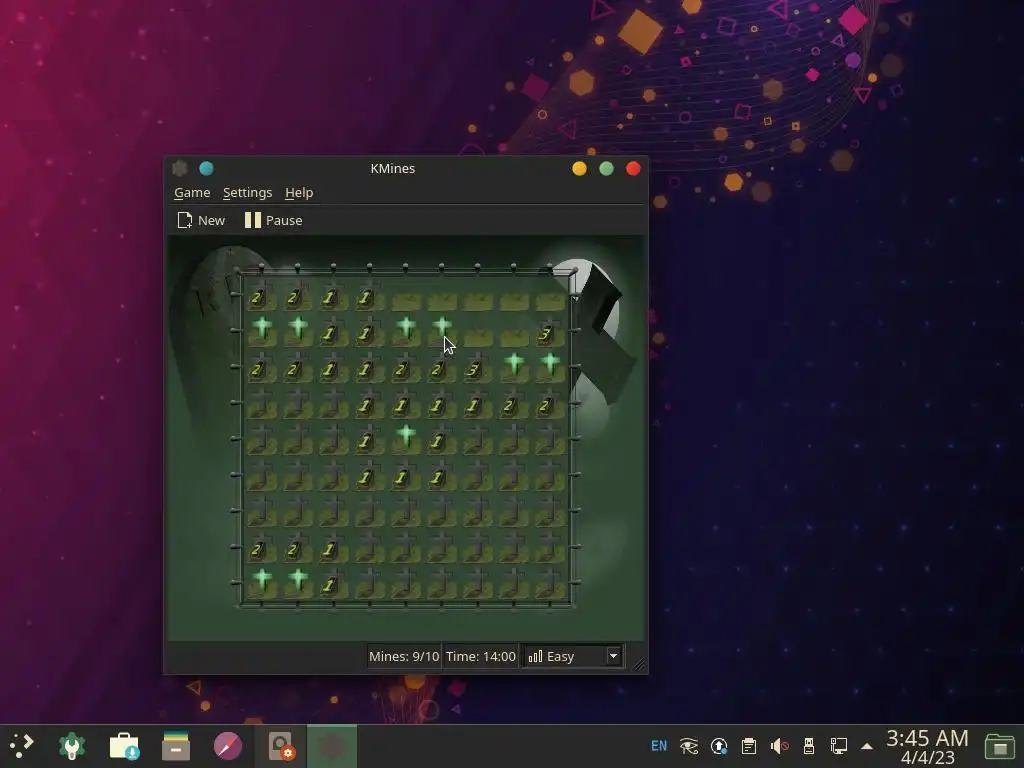Viewport: 1024px width, 768px height.
Task: Open the Settings menu
Action: pos(247,193)
